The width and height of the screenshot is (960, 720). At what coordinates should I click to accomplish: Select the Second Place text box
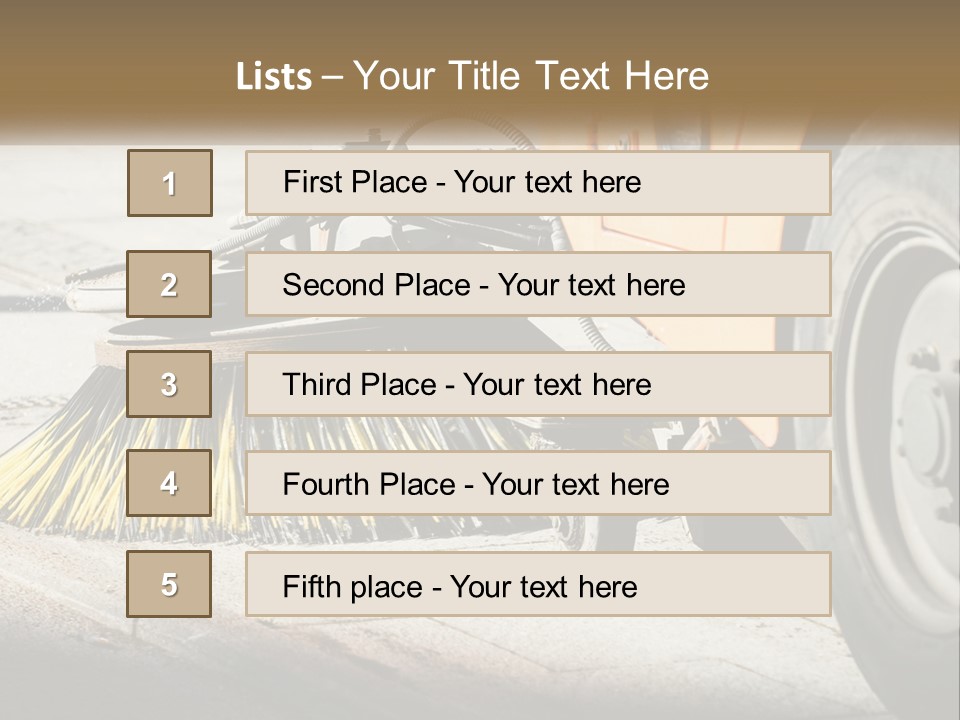click(538, 284)
